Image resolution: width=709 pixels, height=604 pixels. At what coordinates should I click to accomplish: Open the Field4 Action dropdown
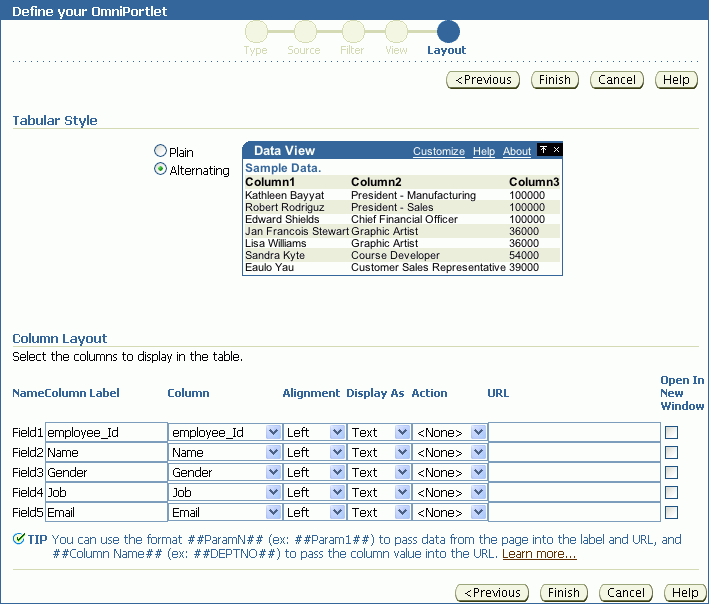(x=449, y=492)
